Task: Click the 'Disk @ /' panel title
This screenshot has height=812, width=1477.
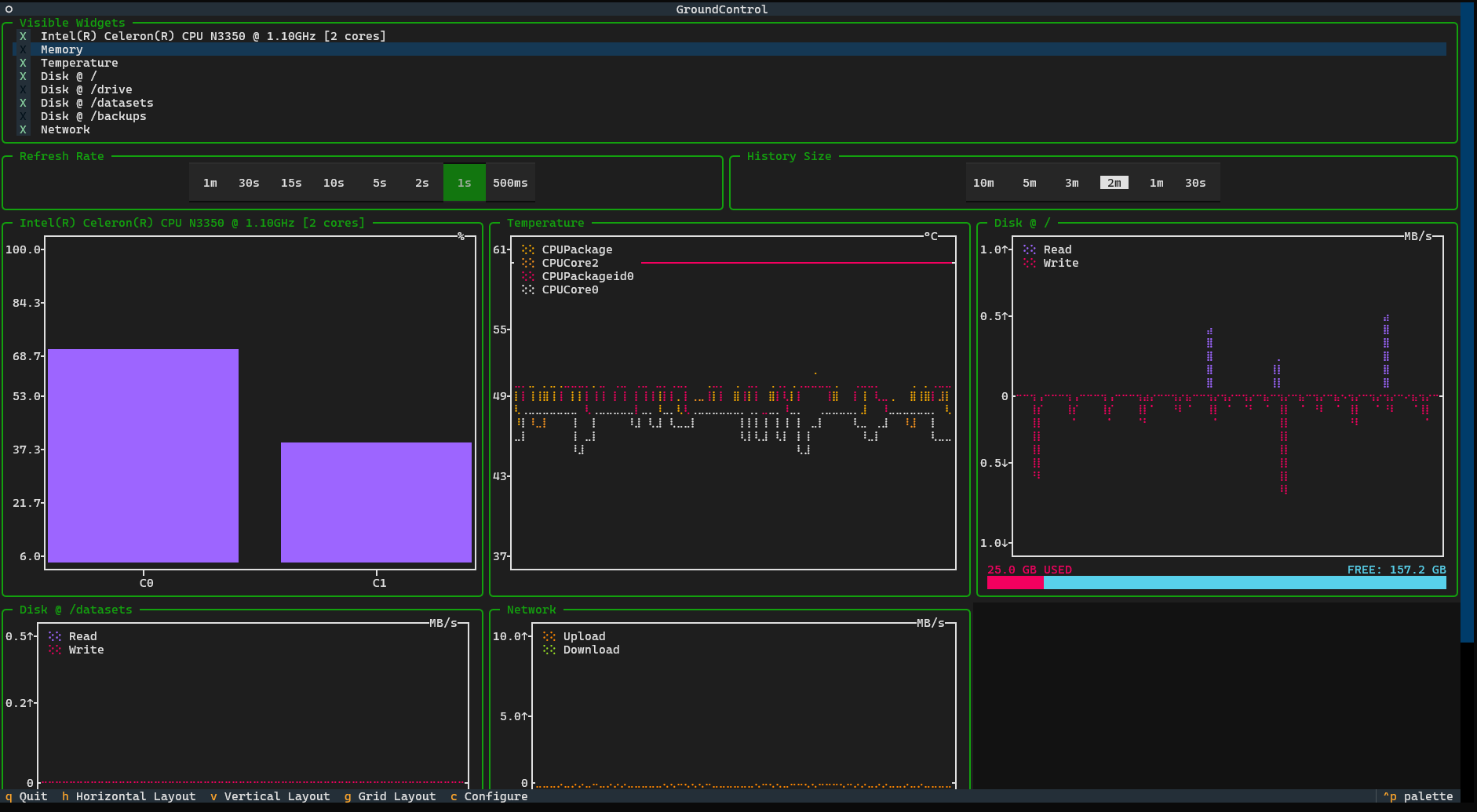Action: (1022, 223)
